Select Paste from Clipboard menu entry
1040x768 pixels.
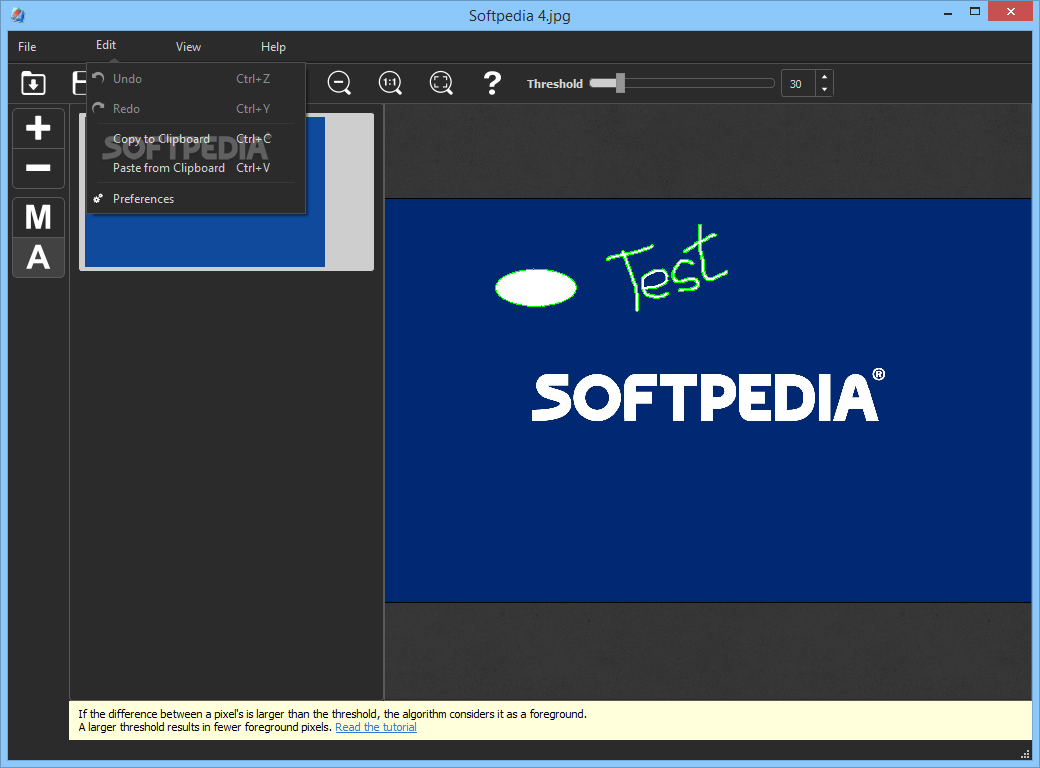pyautogui.click(x=196, y=168)
